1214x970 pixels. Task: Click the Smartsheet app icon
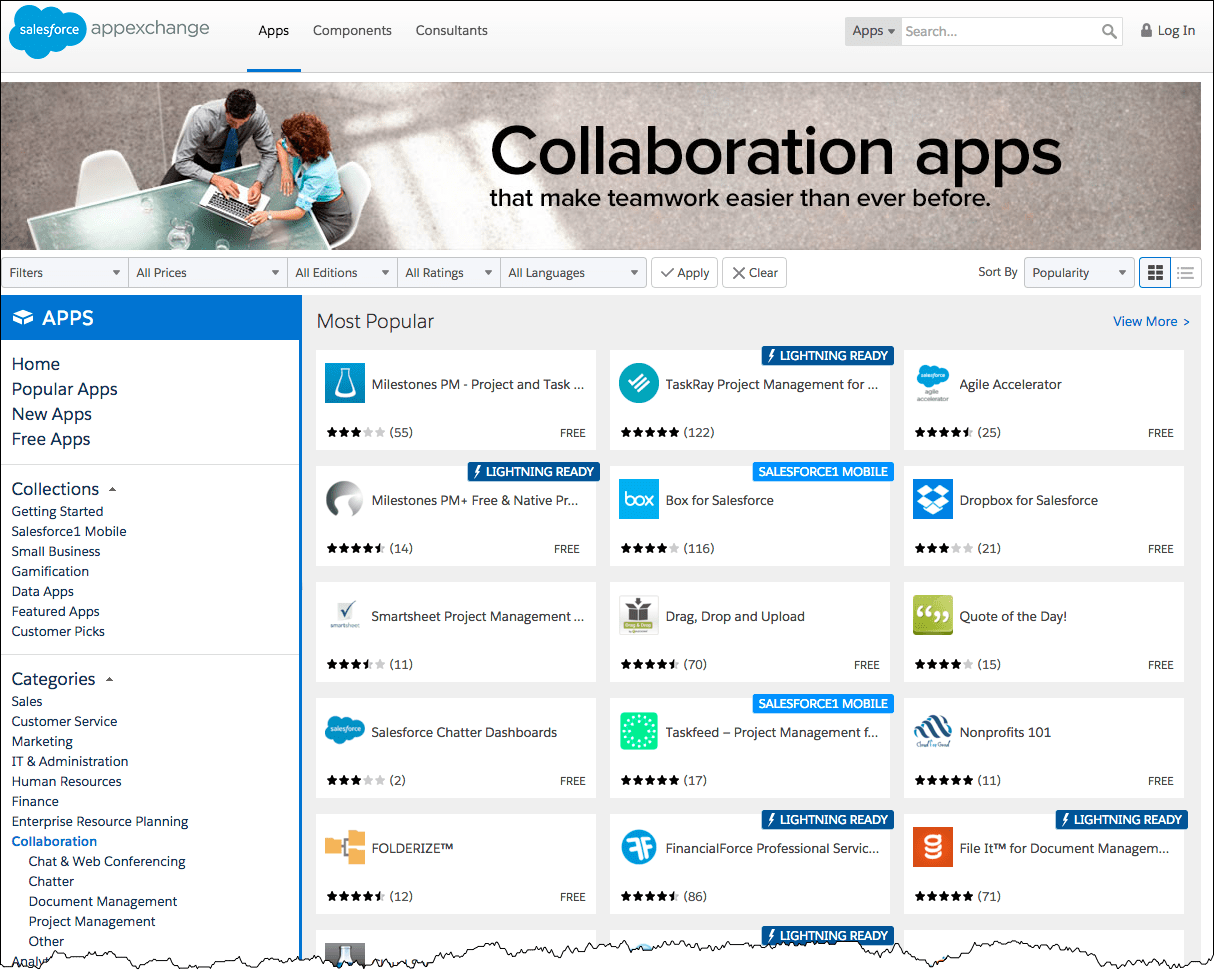click(345, 616)
